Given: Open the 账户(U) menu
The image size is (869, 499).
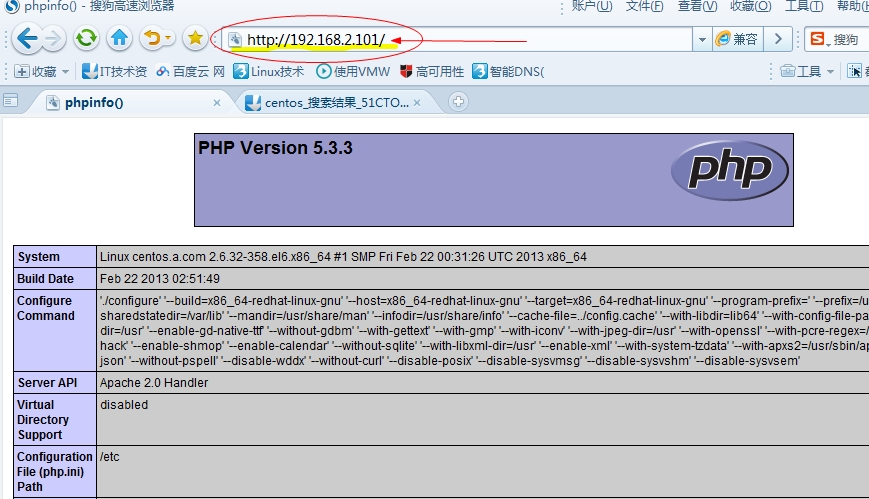Looking at the screenshot, I should point(592,6).
